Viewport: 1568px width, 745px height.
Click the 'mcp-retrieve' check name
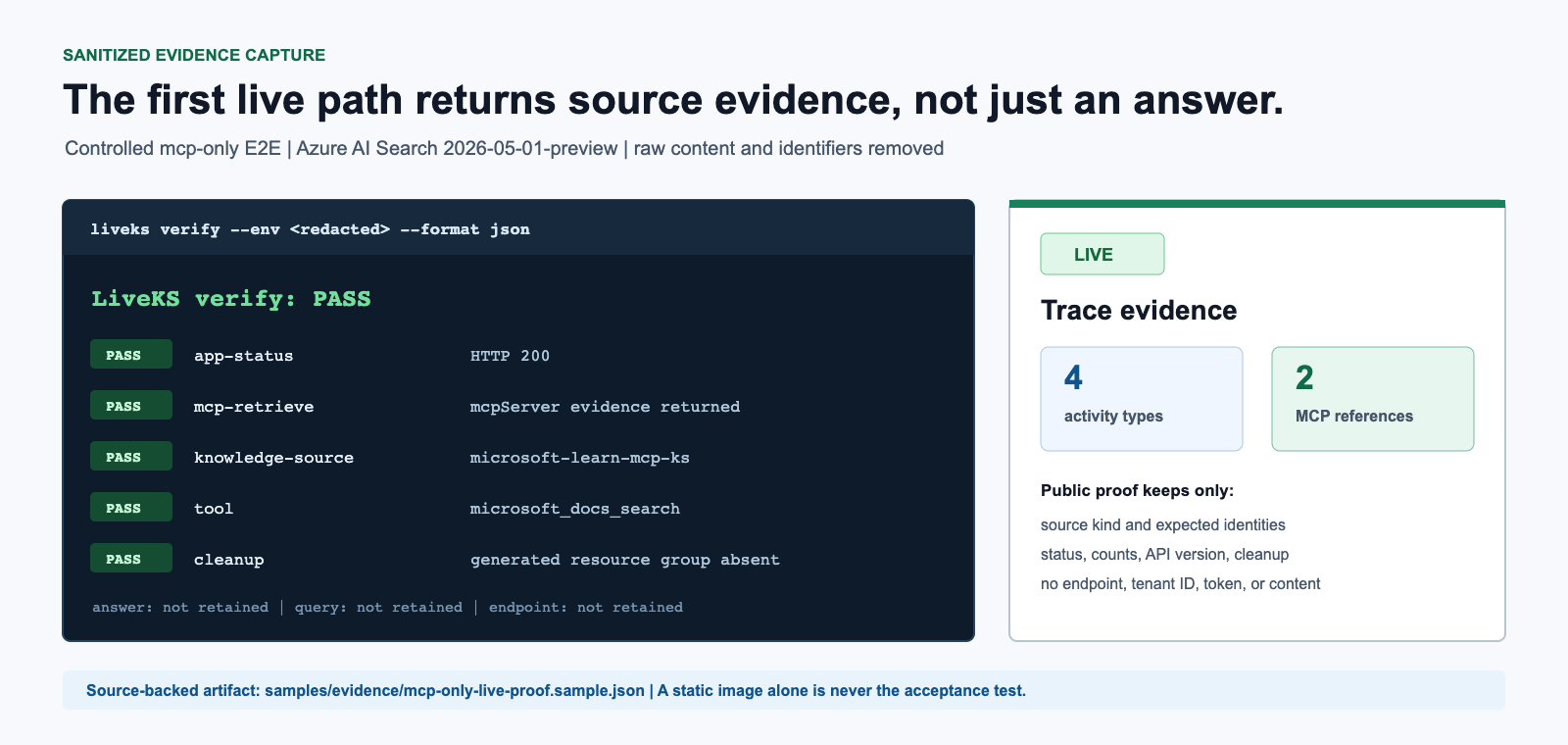254,407
